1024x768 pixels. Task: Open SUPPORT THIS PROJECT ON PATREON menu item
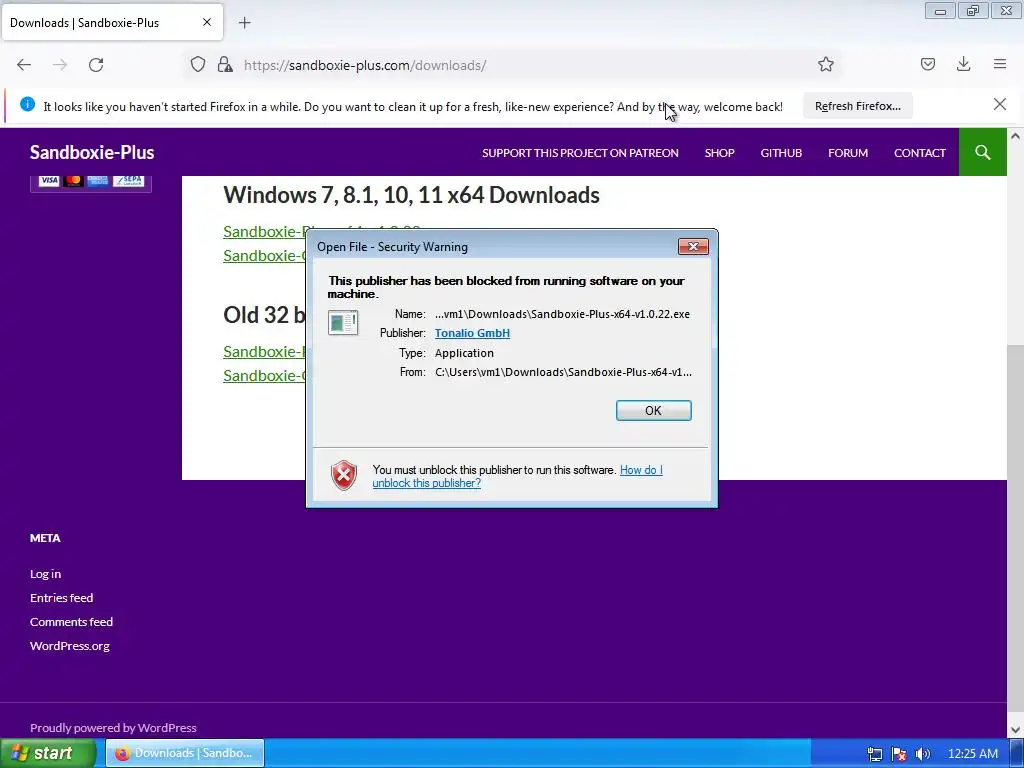pos(580,153)
